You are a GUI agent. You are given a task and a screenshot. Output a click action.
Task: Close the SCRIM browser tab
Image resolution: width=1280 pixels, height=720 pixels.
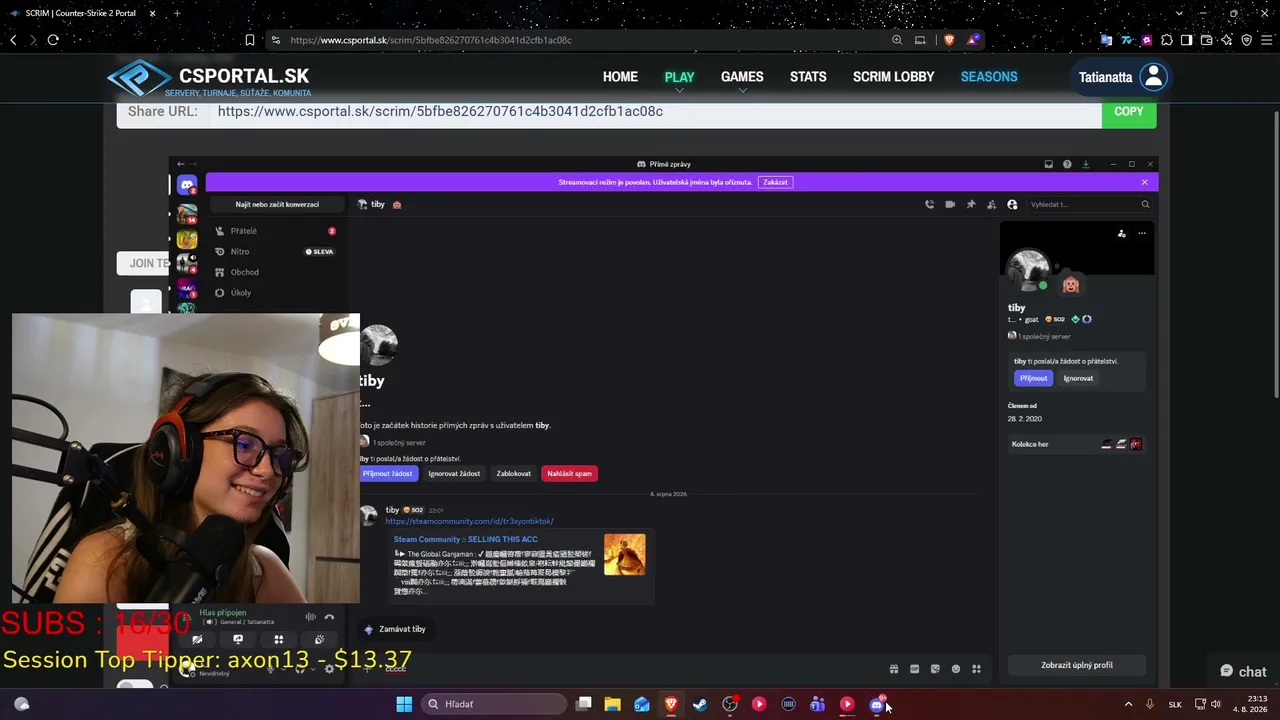[154, 13]
